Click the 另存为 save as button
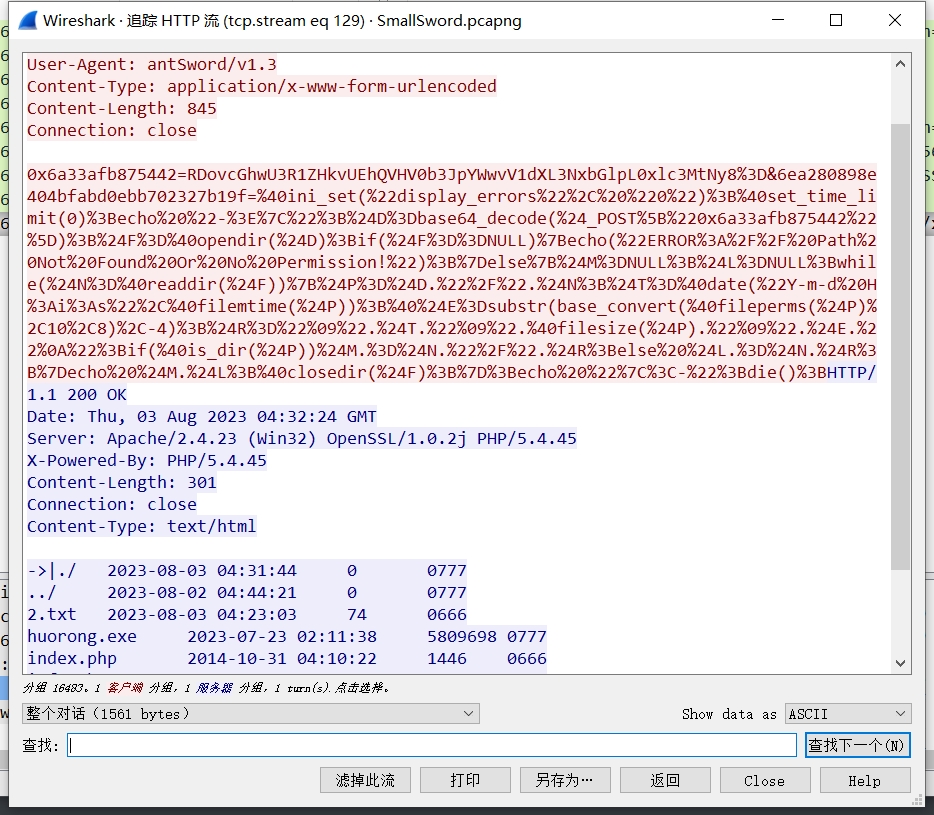934x815 pixels. coord(565,780)
